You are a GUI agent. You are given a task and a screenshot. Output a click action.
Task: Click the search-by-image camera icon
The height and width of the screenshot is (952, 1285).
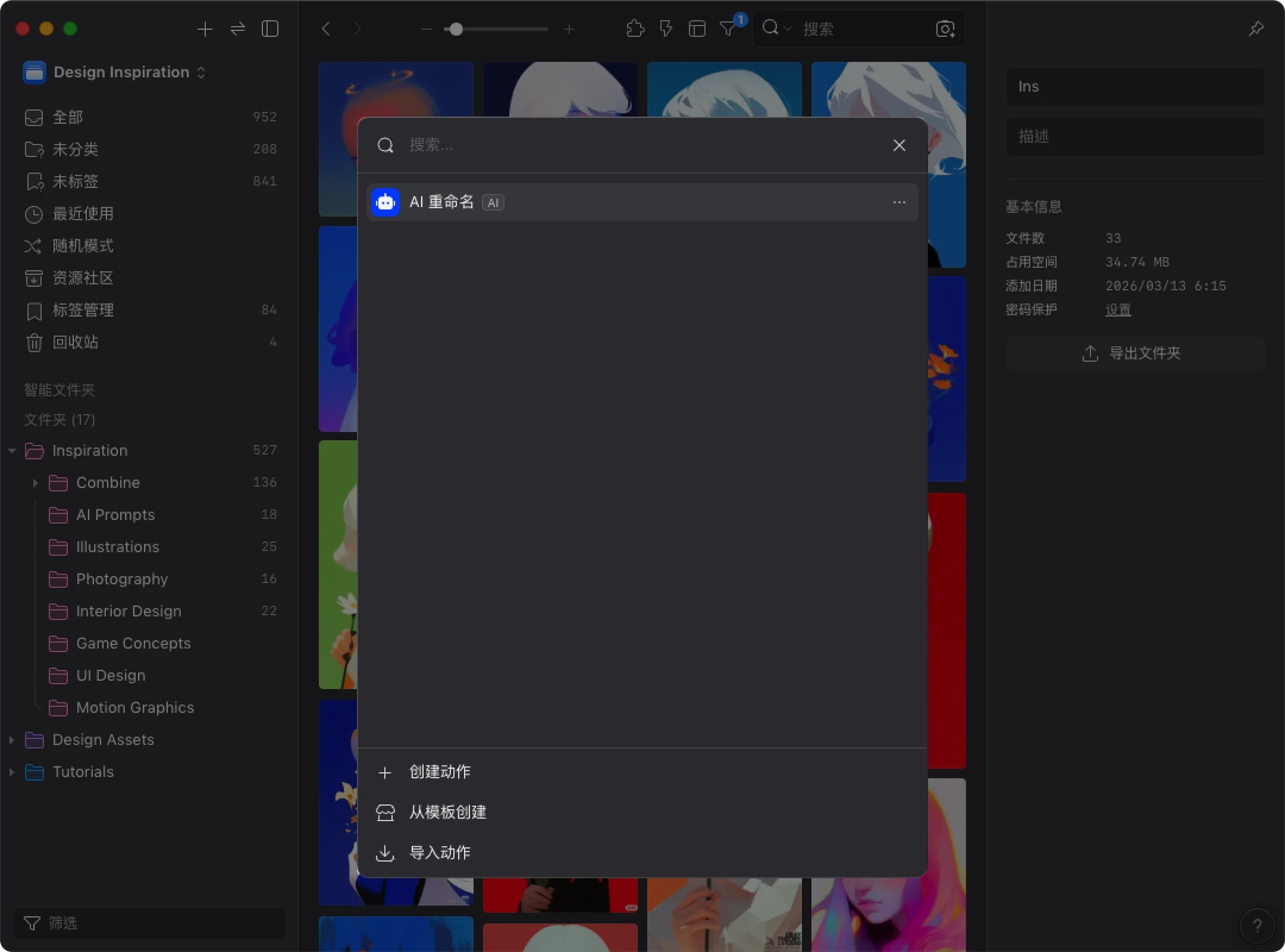(945, 29)
